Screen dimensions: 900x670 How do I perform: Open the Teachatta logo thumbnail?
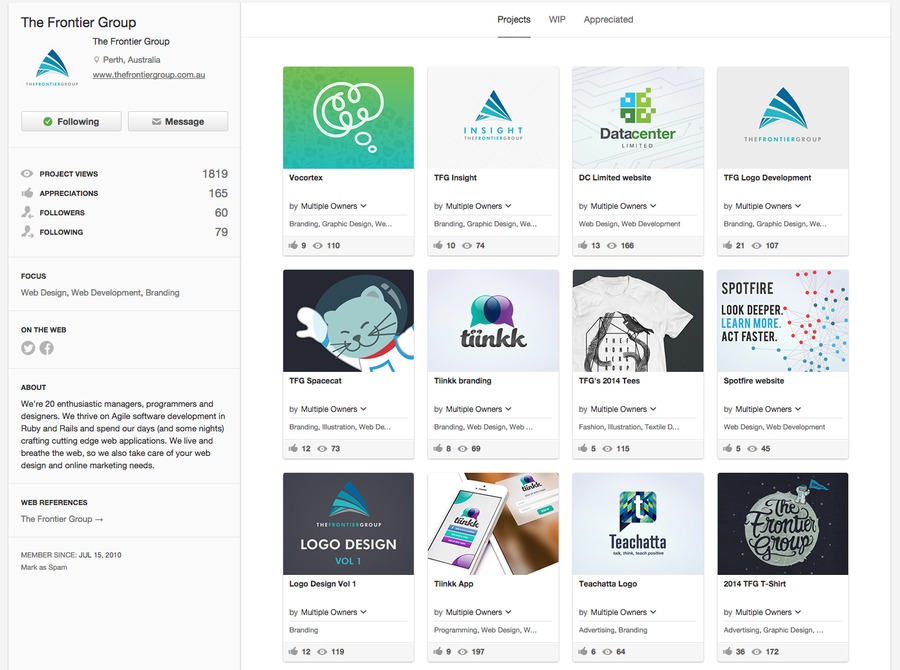coord(638,524)
